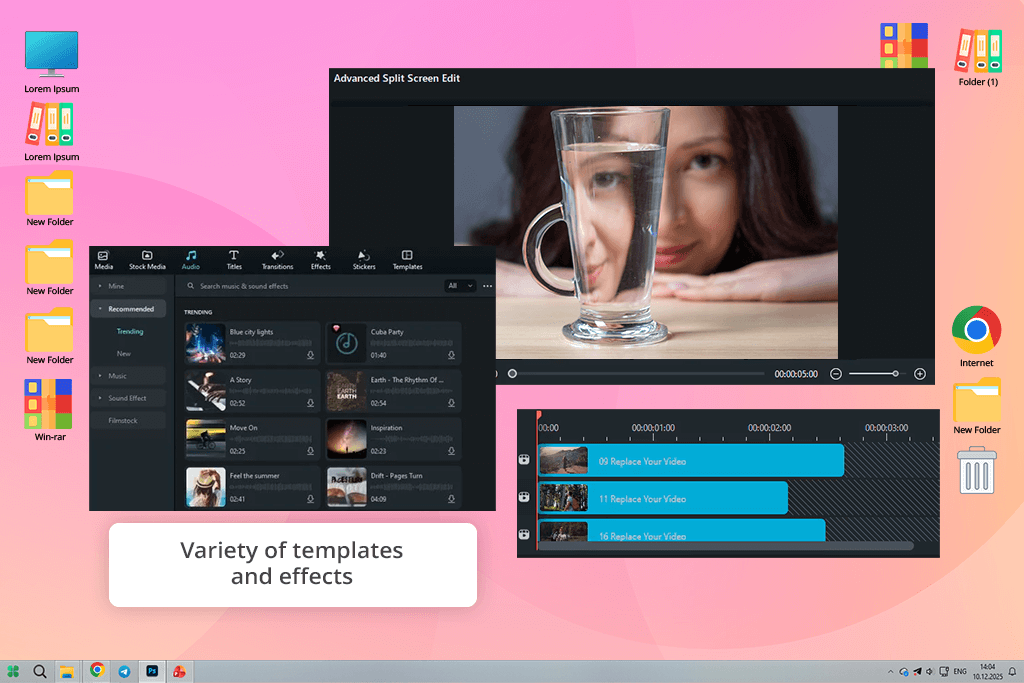
Task: Select the Blue city lights thumbnail
Action: tap(205, 343)
